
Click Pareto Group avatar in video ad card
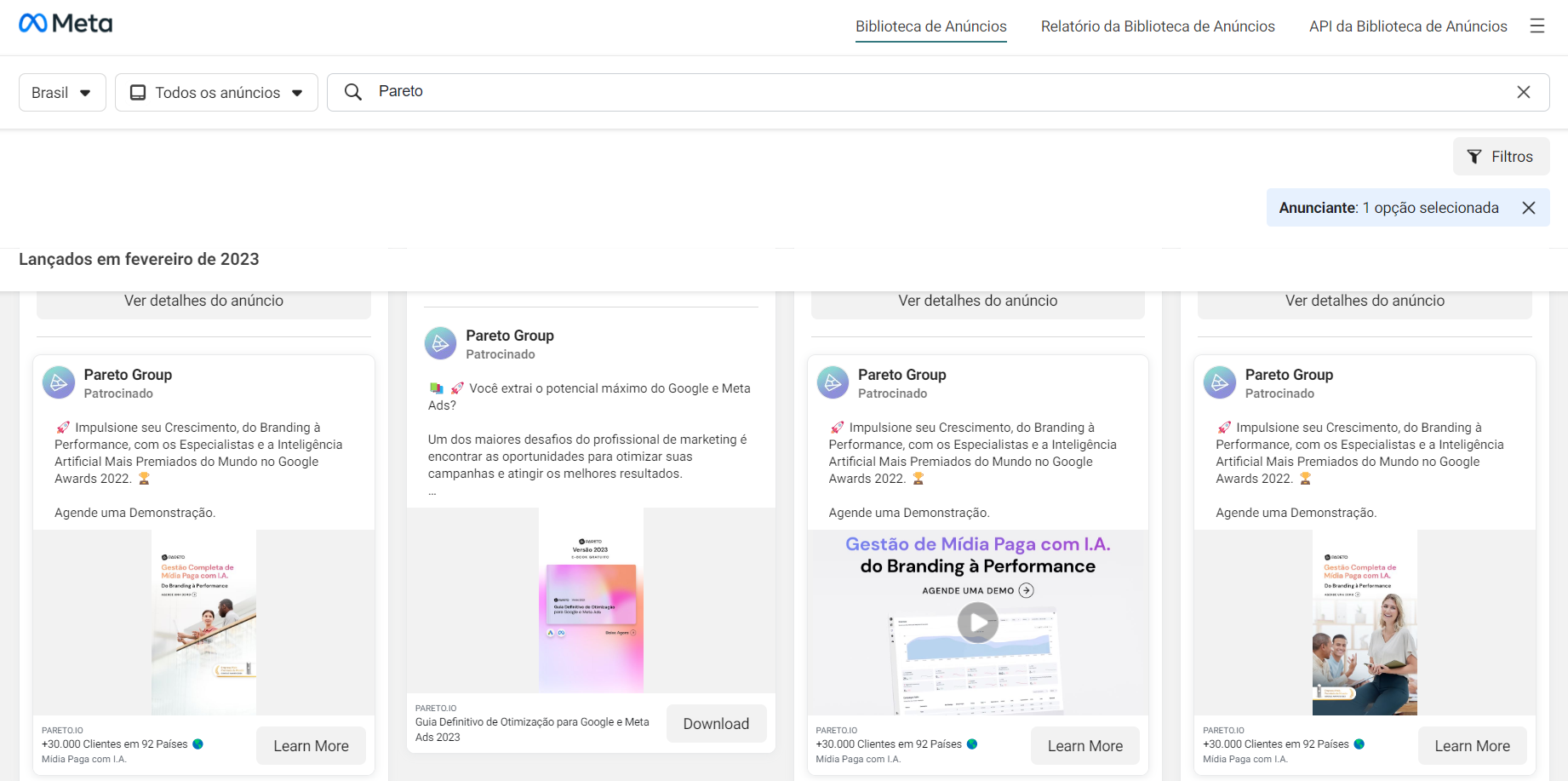[833, 382]
